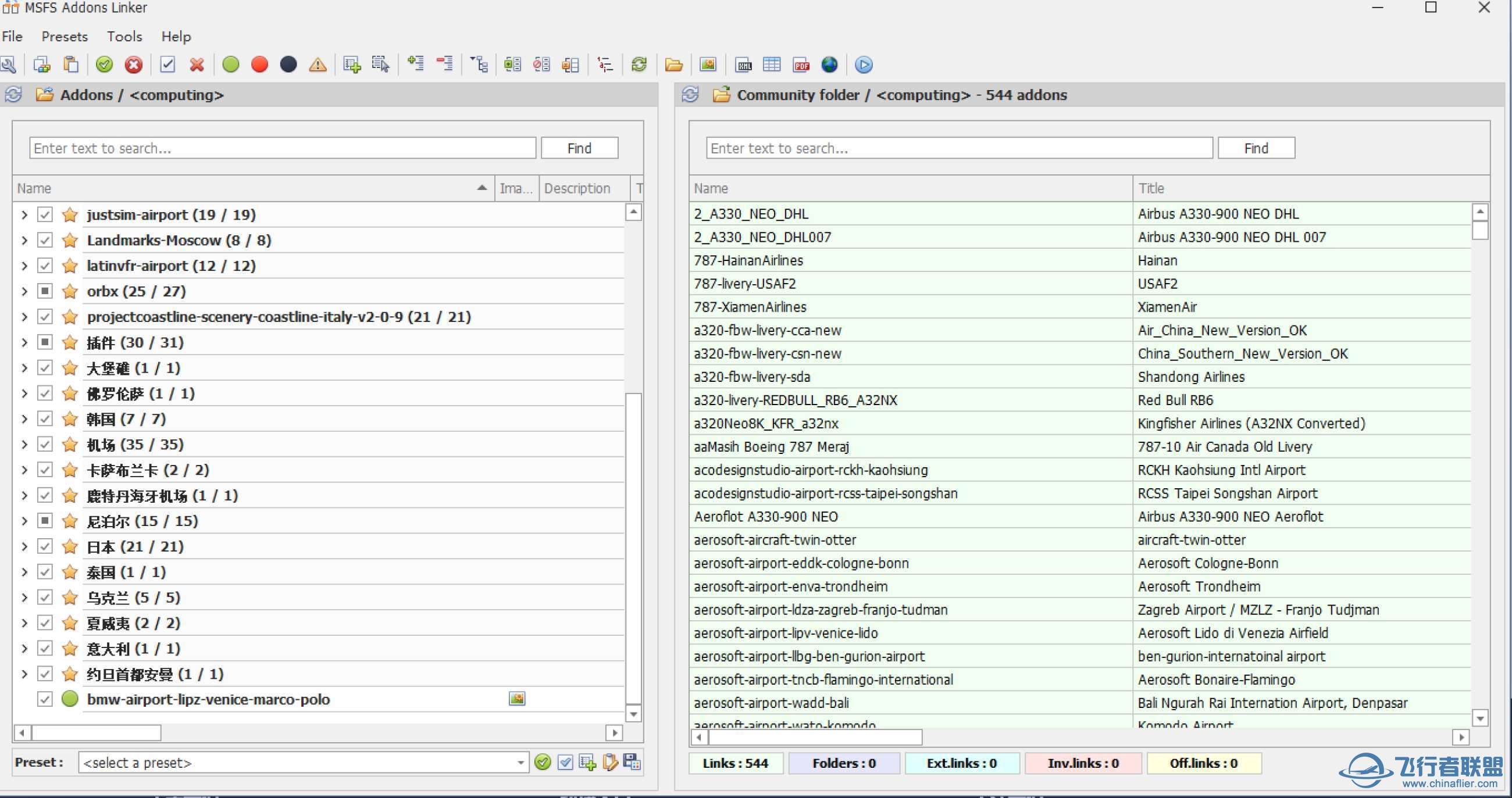Expand the 夏威夷 (2 / 2) tree node
This screenshot has width=1512, height=798.
click(24, 623)
